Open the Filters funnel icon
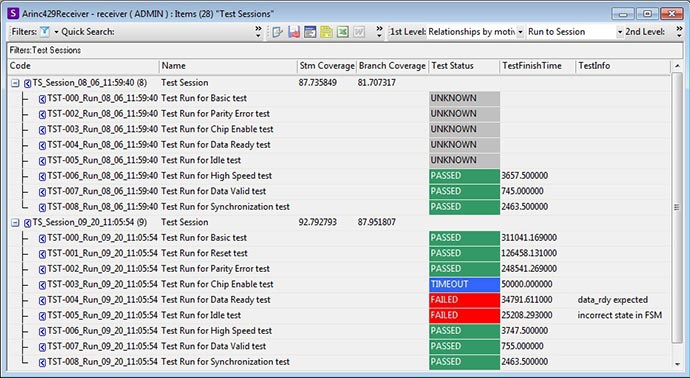Viewport: 690px width, 378px height. (x=45, y=32)
